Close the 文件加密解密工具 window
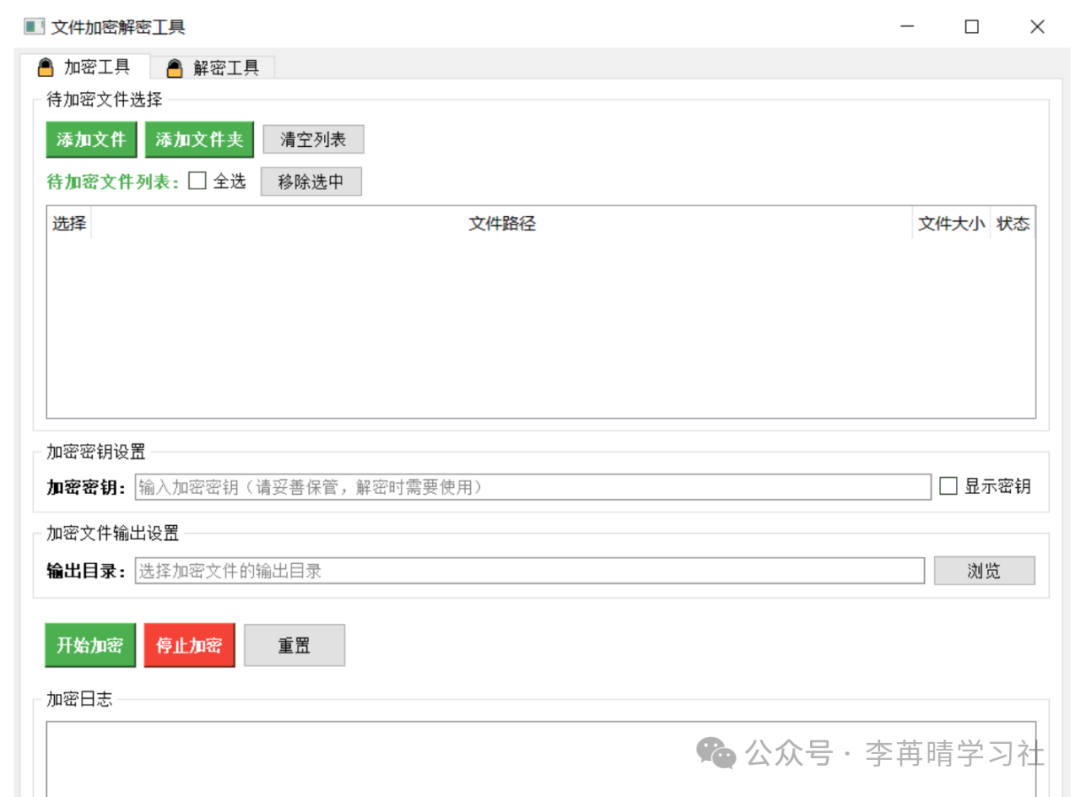1080x797 pixels. coord(1037,27)
